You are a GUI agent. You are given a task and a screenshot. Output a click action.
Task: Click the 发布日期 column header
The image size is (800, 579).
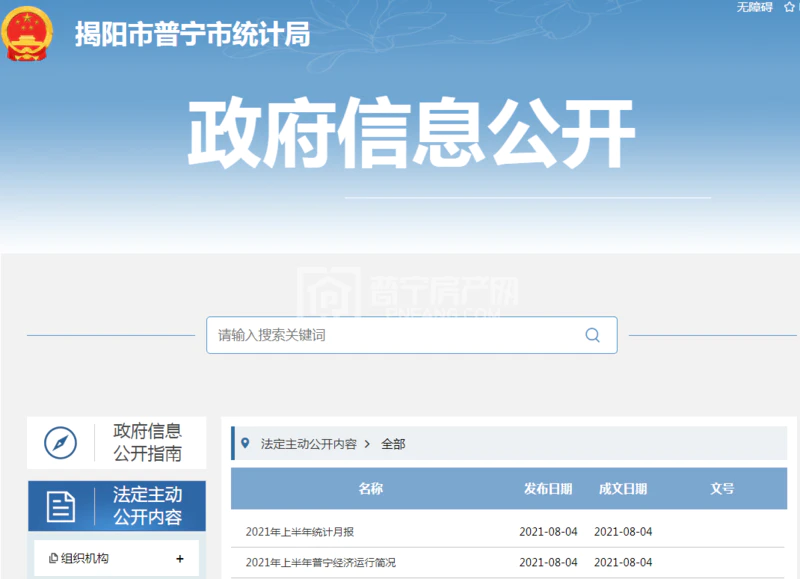click(548, 489)
